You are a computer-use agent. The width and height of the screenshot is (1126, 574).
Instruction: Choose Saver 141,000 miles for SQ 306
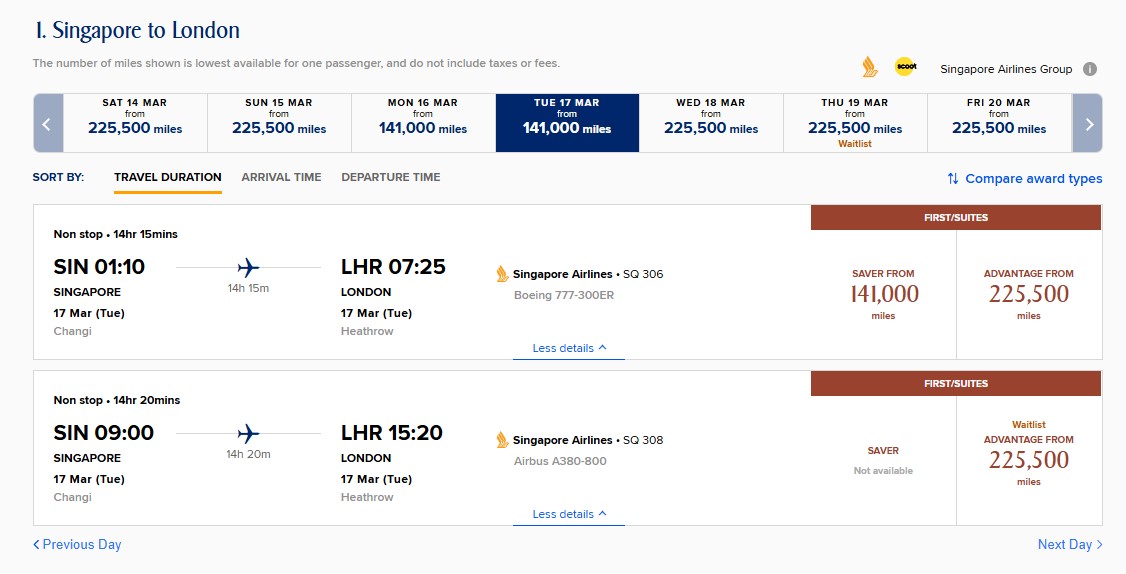click(884, 294)
